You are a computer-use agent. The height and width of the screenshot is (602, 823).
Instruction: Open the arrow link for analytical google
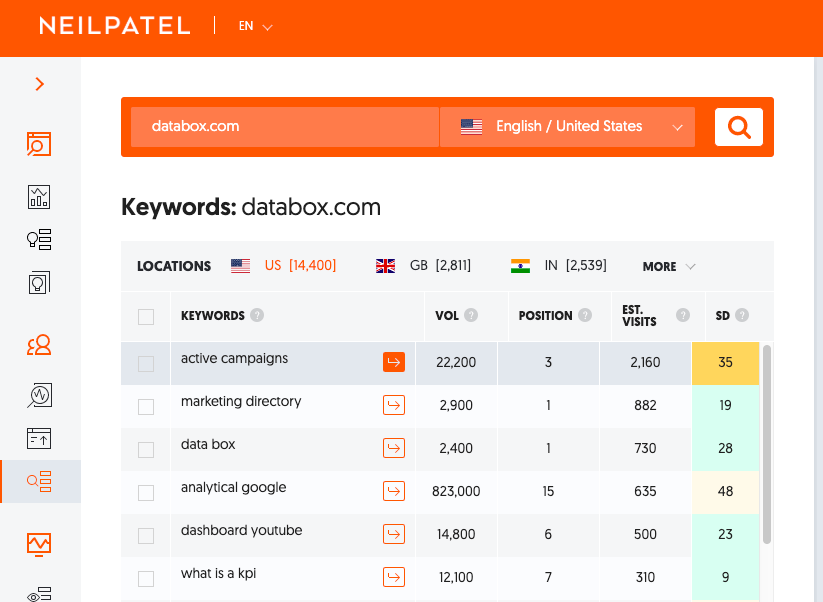point(394,491)
